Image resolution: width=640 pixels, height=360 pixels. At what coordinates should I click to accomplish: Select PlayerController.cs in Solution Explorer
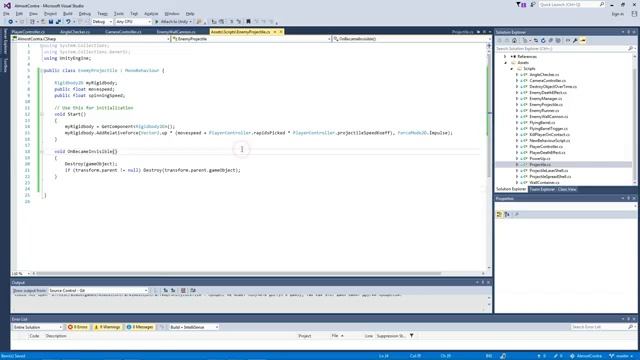tap(546, 147)
